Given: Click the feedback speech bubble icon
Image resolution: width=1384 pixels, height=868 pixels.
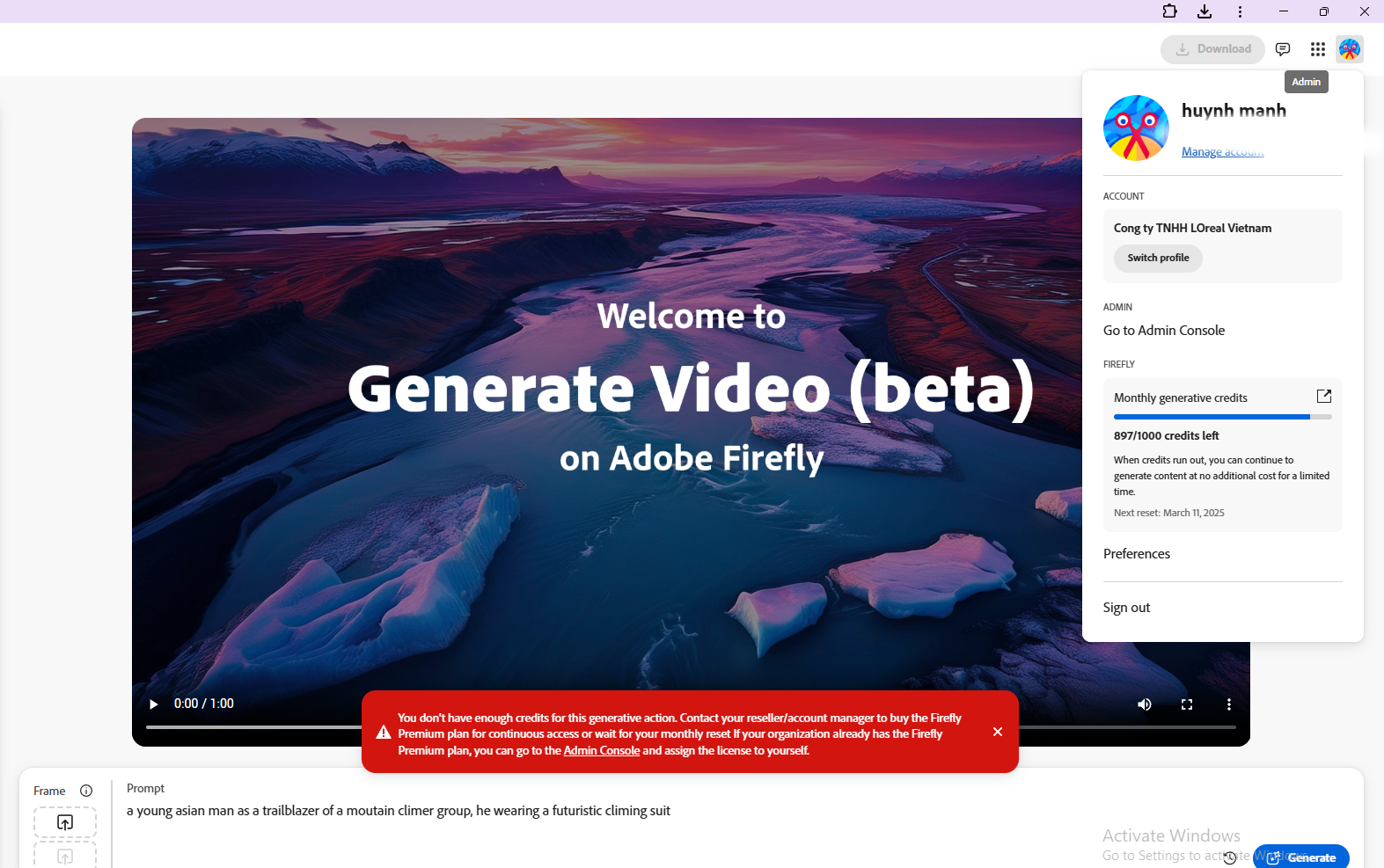Looking at the screenshot, I should click(x=1283, y=49).
